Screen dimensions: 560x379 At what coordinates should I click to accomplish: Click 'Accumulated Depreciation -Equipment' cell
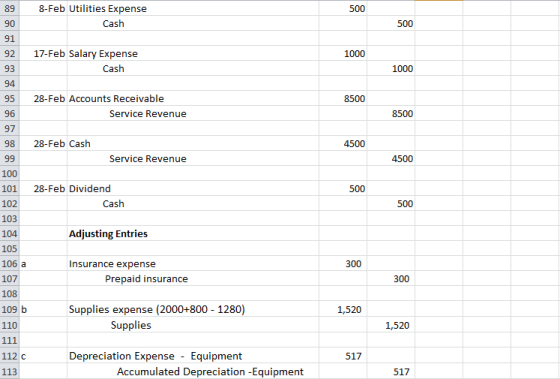pos(193,371)
